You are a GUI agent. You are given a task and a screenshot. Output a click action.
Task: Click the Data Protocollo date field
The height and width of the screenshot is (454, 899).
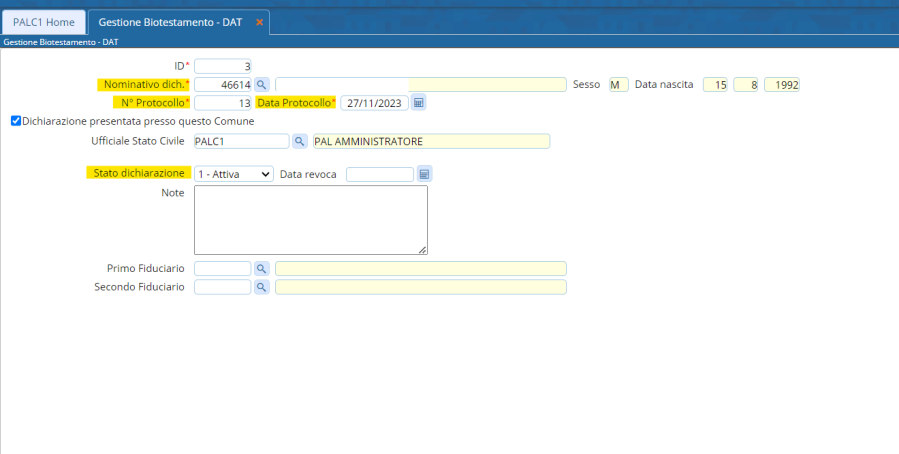click(374, 103)
